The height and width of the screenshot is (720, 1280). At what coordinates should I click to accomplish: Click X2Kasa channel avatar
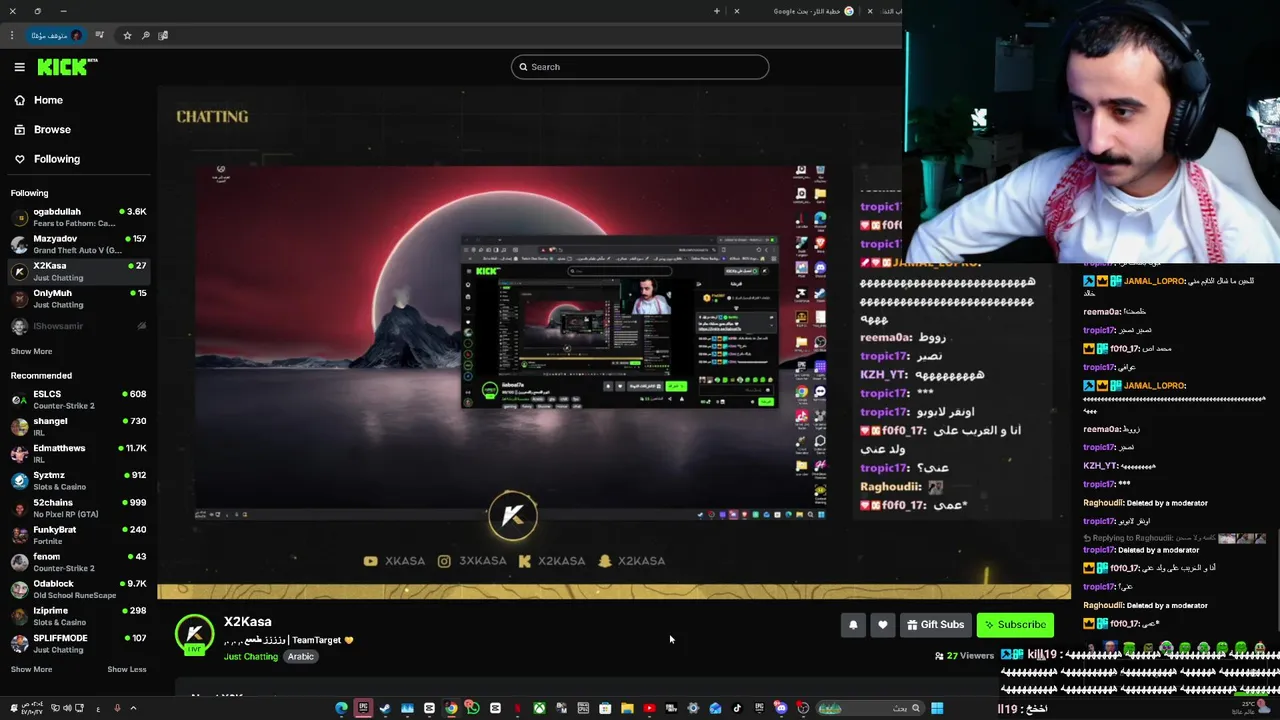tap(194, 634)
